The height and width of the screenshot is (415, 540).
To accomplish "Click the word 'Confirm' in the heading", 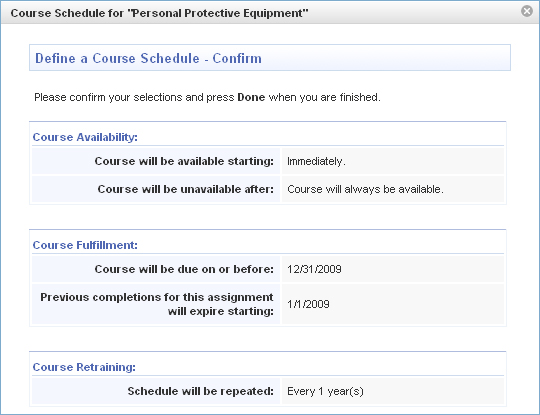I will [x=237, y=58].
